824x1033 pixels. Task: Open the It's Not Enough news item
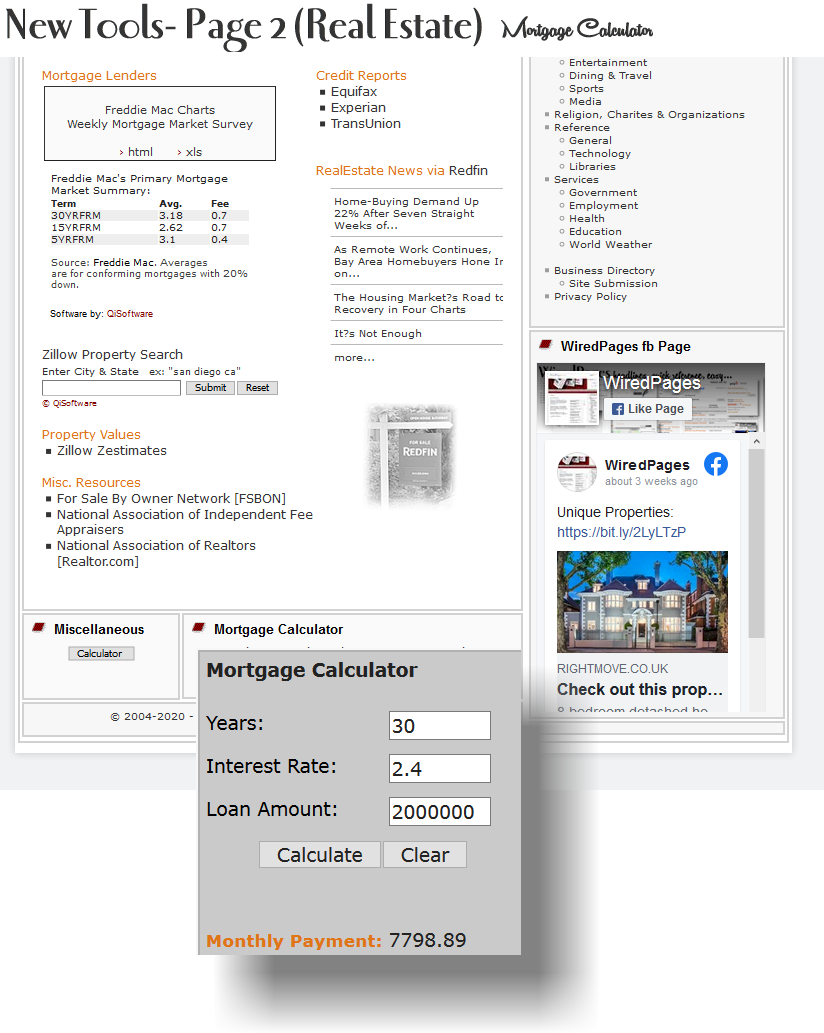click(x=377, y=333)
